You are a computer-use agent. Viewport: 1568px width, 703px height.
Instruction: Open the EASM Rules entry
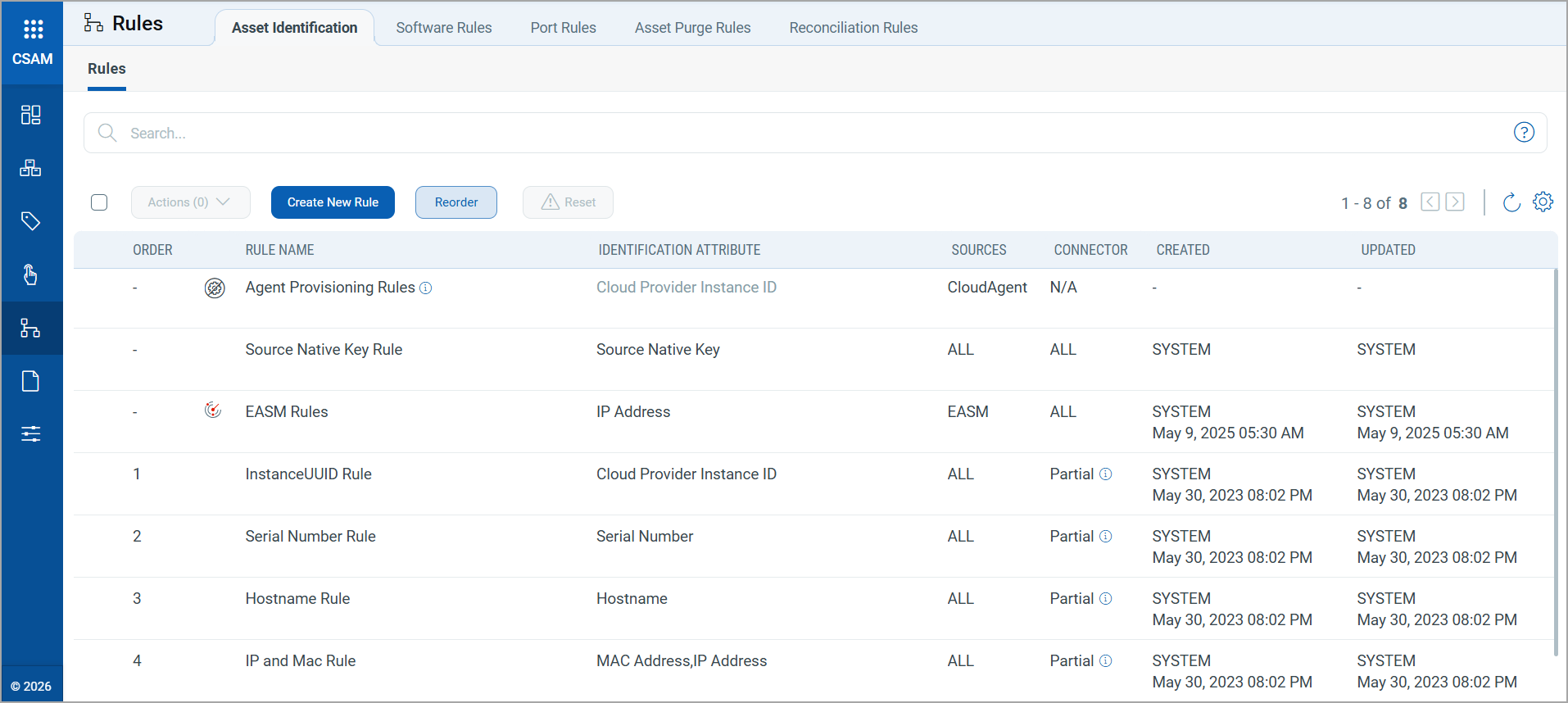click(x=287, y=412)
